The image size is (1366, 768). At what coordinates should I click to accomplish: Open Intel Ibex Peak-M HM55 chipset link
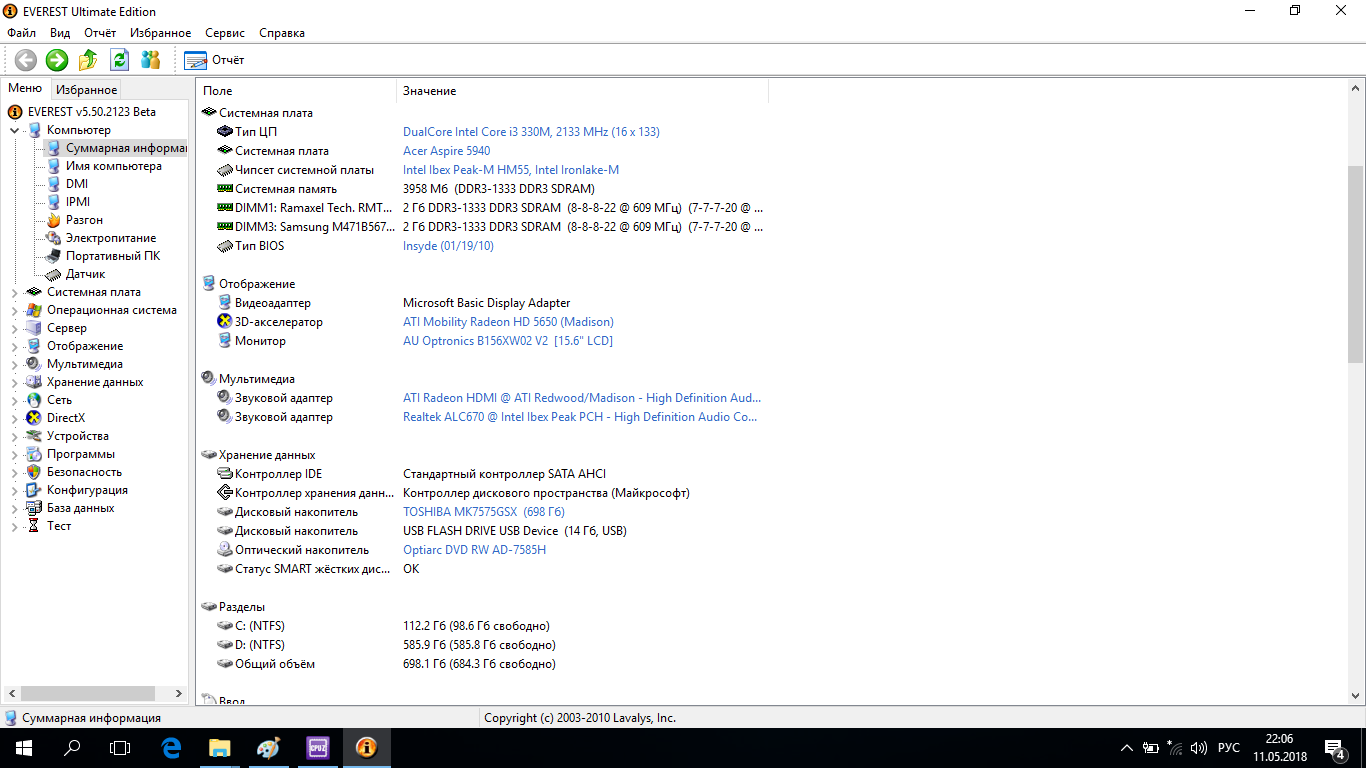pos(511,170)
